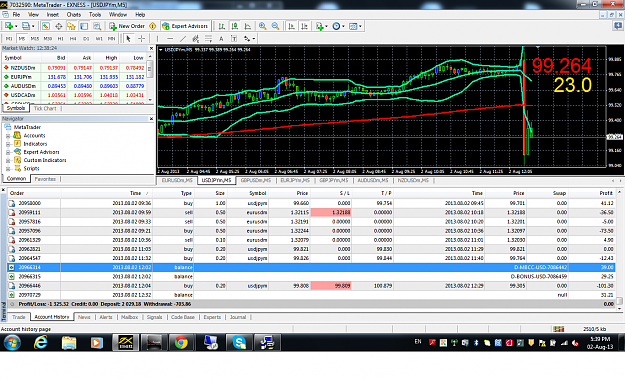Close the Navigator panel
This screenshot has width=625, height=379.
[x=151, y=119]
